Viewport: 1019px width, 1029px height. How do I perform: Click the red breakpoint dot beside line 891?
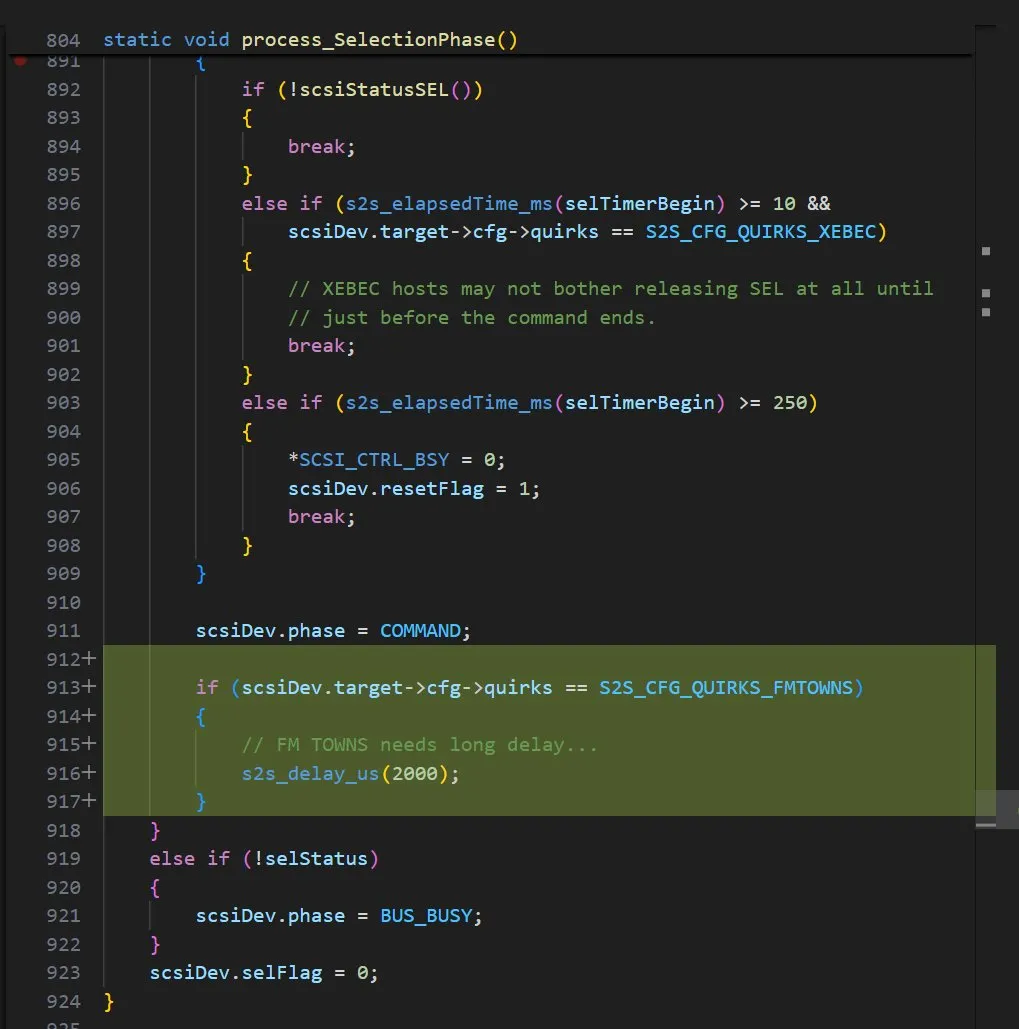pos(20,60)
